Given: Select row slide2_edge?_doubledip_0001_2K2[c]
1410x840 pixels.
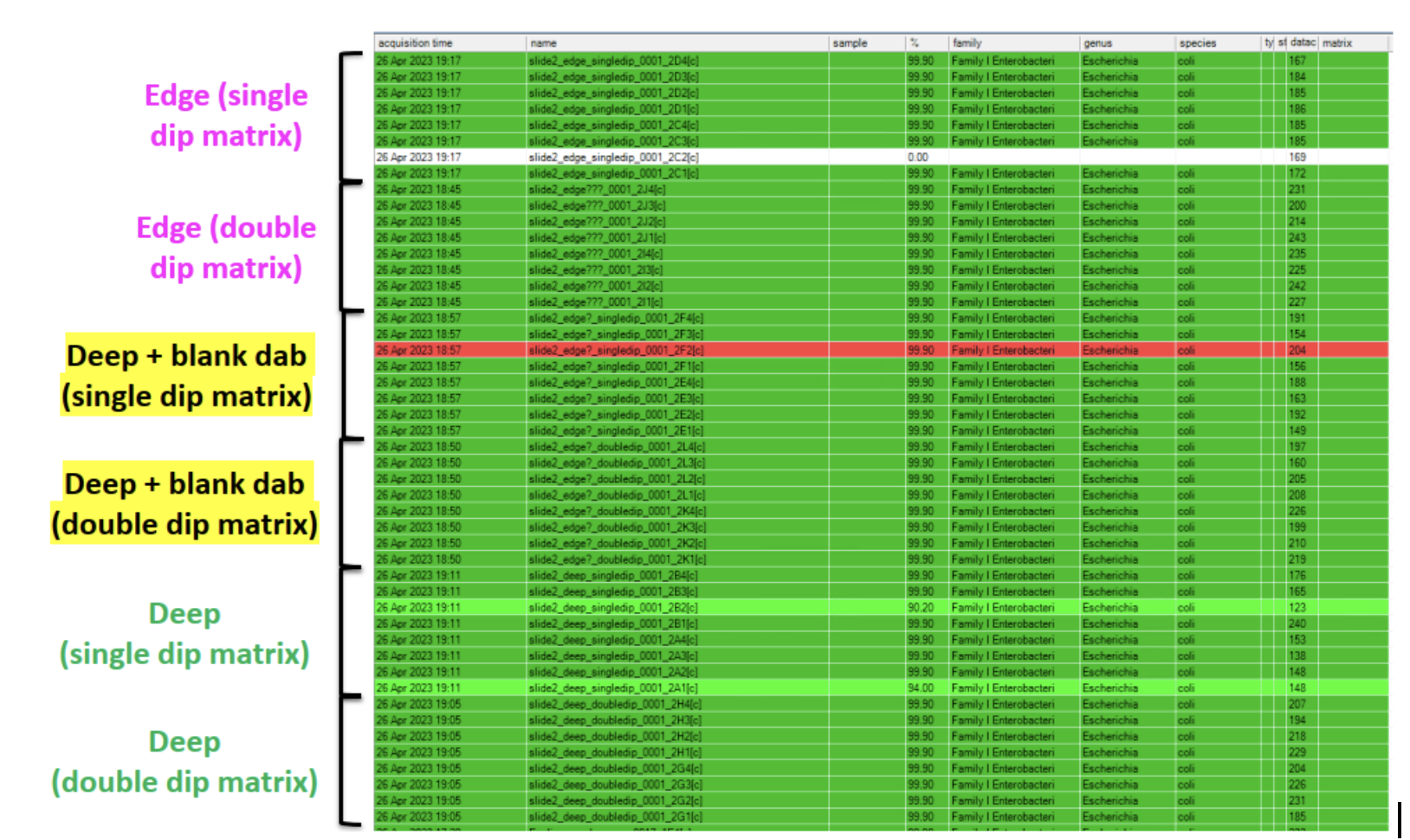Looking at the screenshot, I should (x=882, y=543).
